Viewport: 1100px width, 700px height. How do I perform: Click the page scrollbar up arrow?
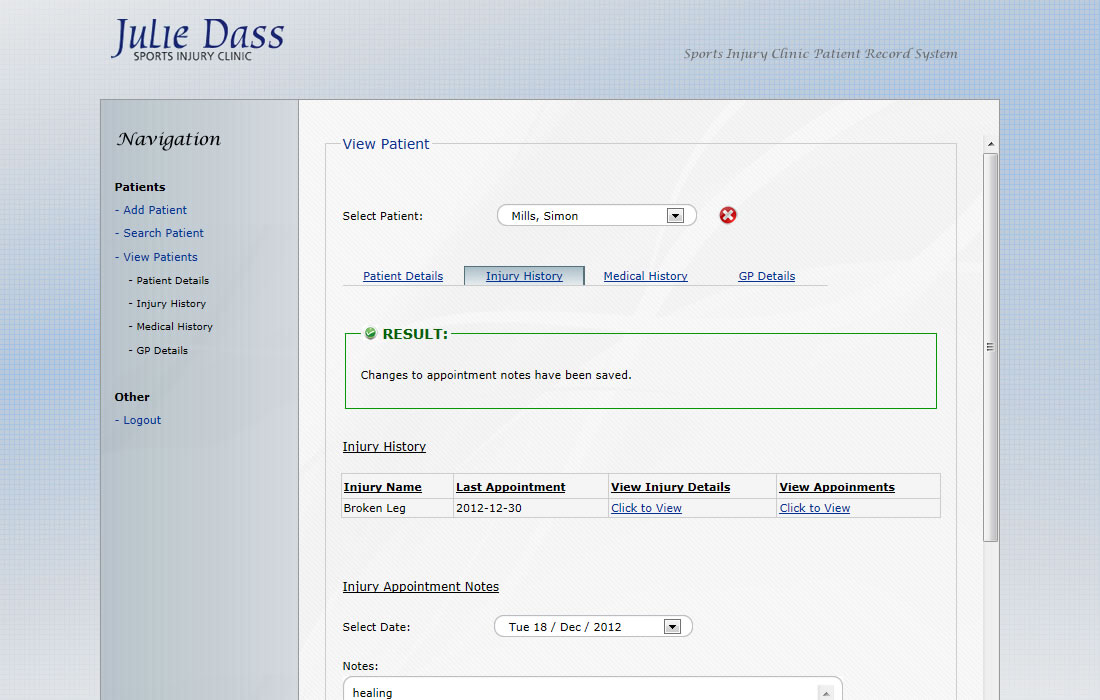tap(990, 145)
